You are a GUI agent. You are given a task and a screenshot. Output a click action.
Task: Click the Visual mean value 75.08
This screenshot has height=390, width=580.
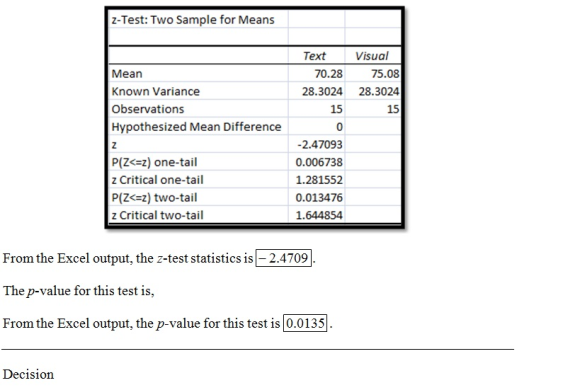[x=385, y=74]
